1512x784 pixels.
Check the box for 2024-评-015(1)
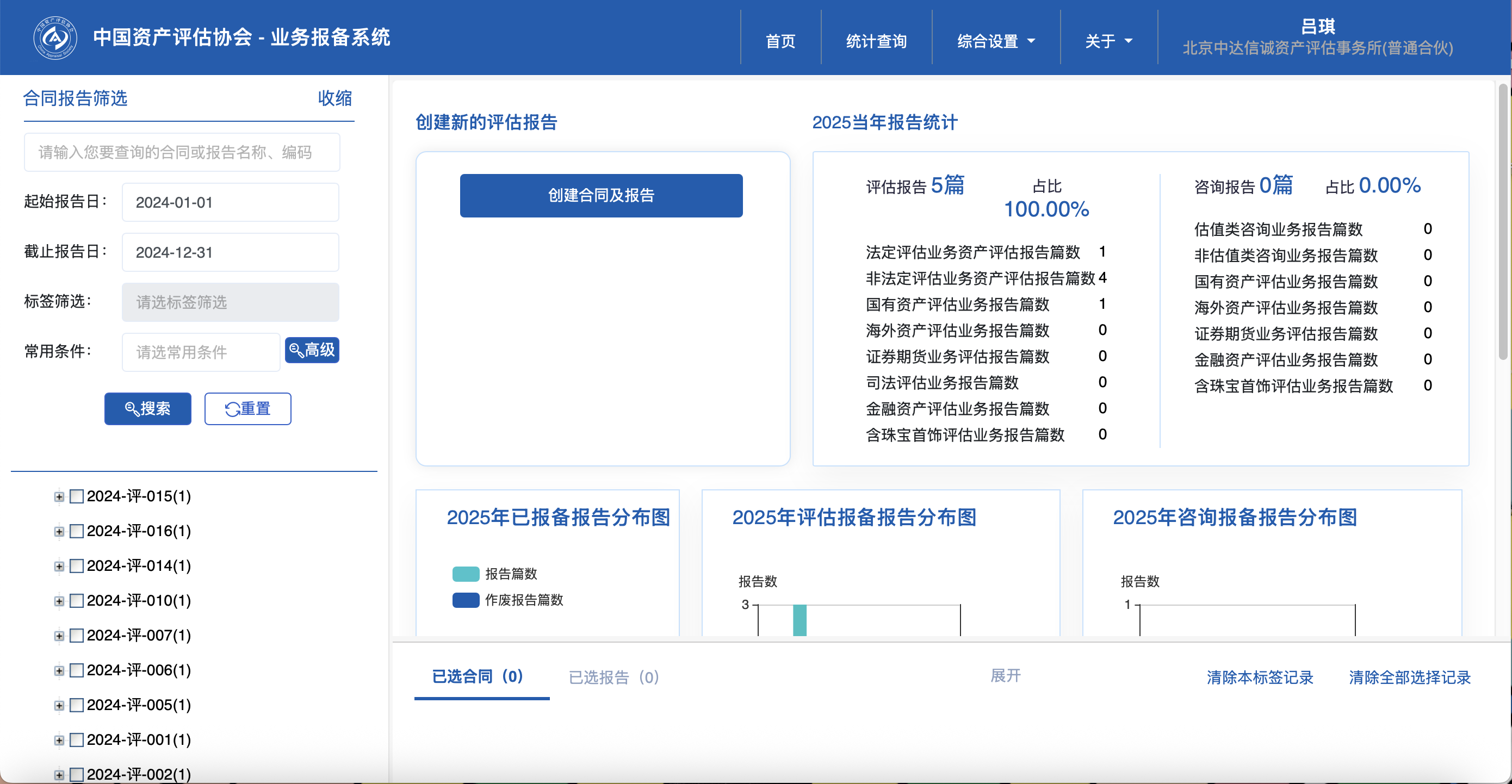(77, 496)
